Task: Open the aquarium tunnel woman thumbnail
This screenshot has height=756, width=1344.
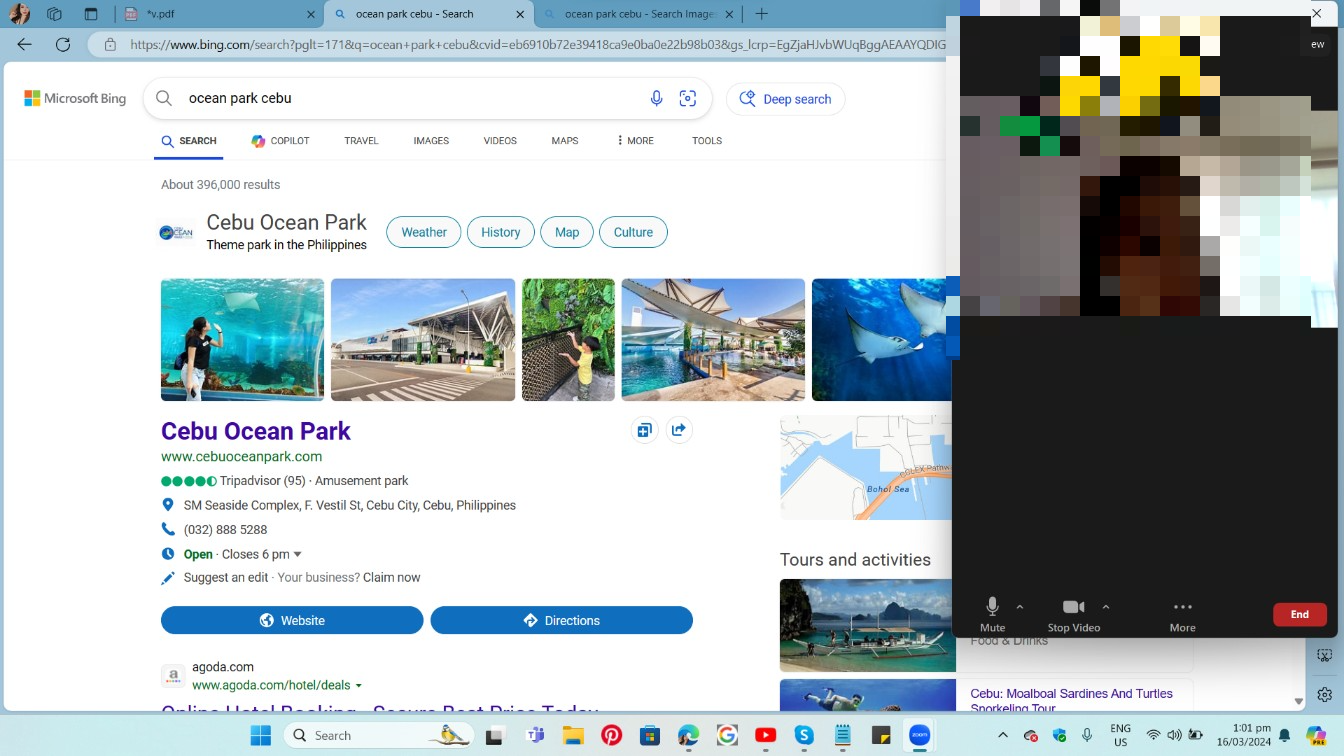Action: click(242, 340)
